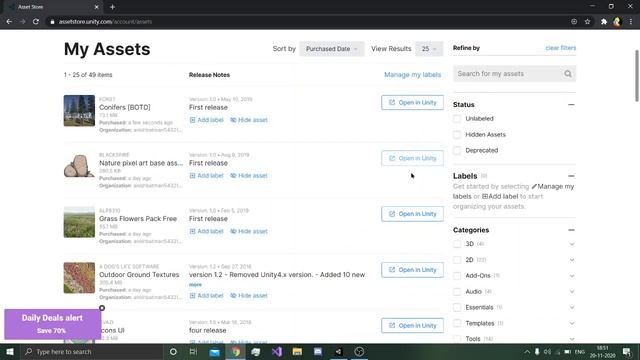640x360 pixels.
Task: Show hidden system tray icons
Action: click(x=527, y=351)
